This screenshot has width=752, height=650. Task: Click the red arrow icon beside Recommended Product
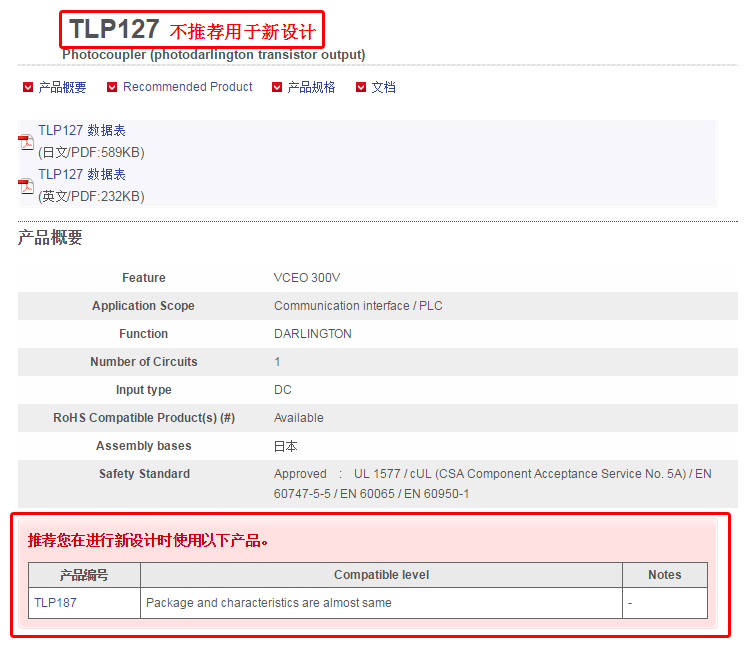pyautogui.click(x=112, y=87)
